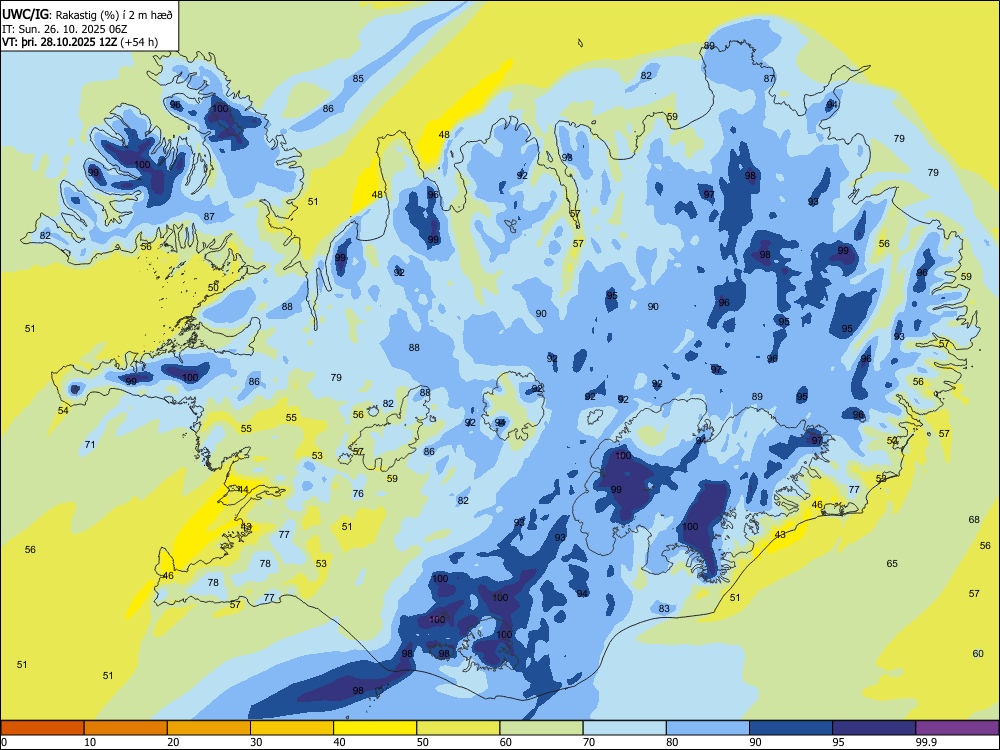The height and width of the screenshot is (750, 1000).
Task: Click the '10' legend tick label
Action: [90, 742]
